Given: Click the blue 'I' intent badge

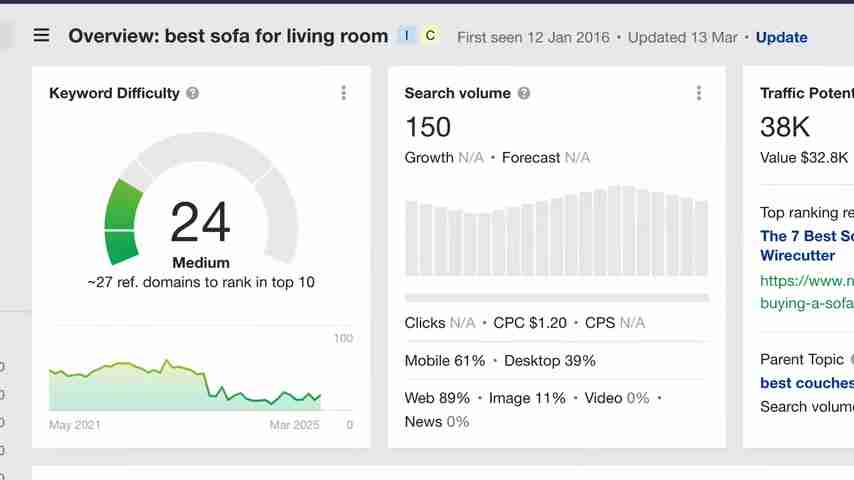Looking at the screenshot, I should point(407,36).
